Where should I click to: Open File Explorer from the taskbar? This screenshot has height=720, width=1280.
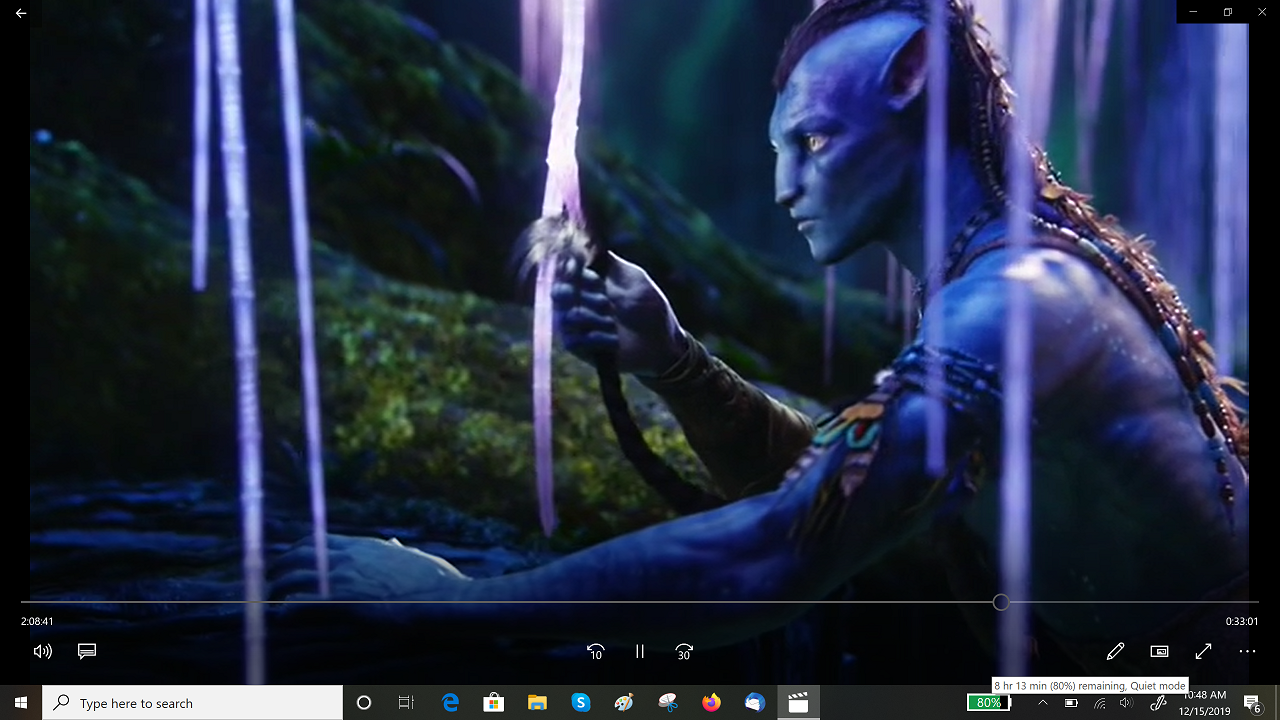point(537,703)
